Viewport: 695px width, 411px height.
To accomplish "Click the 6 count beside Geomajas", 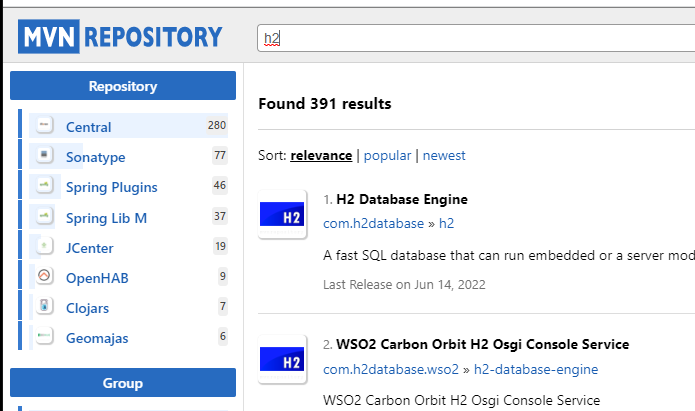I will pos(223,336).
